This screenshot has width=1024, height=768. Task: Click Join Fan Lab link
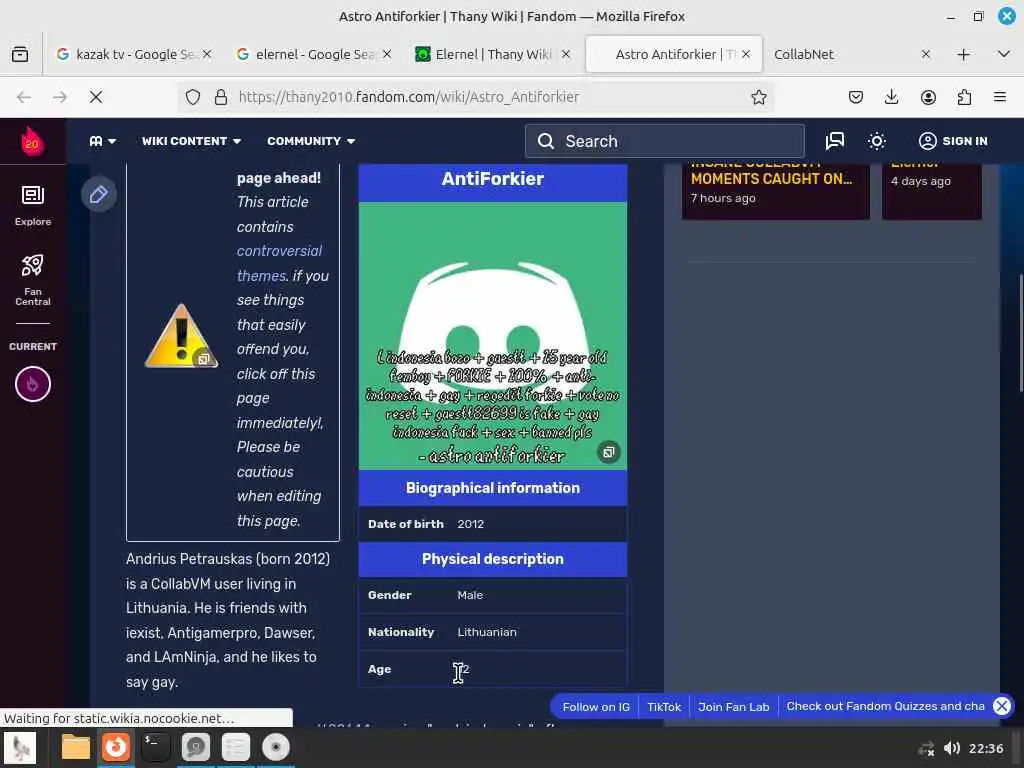click(x=733, y=707)
